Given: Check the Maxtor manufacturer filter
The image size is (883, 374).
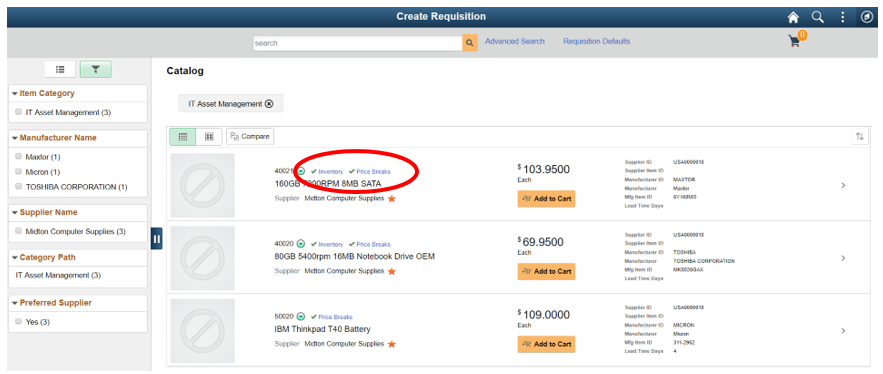Looking at the screenshot, I should tap(19, 156).
